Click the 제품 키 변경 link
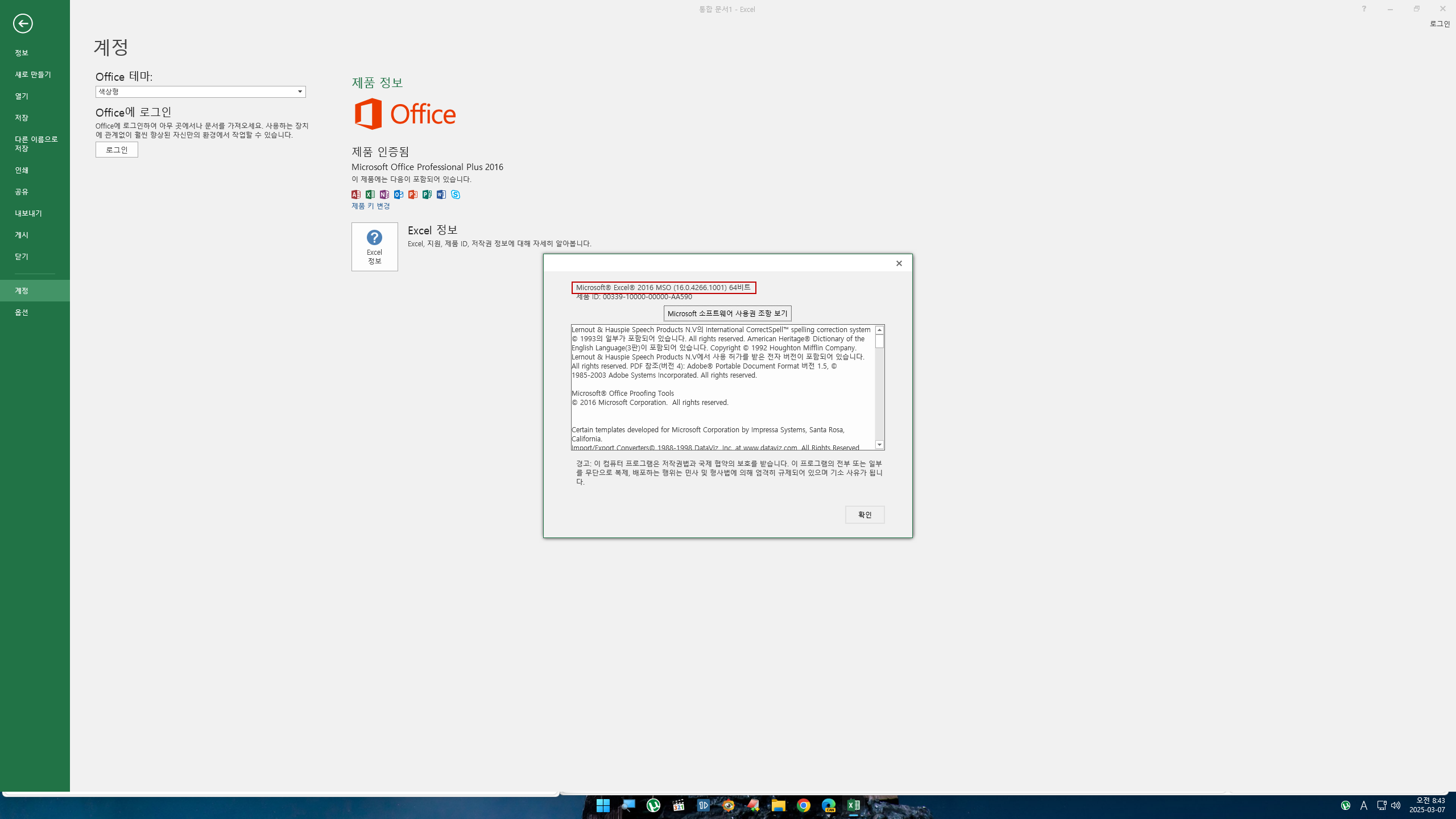This screenshot has height=819, width=1456. coord(371,206)
